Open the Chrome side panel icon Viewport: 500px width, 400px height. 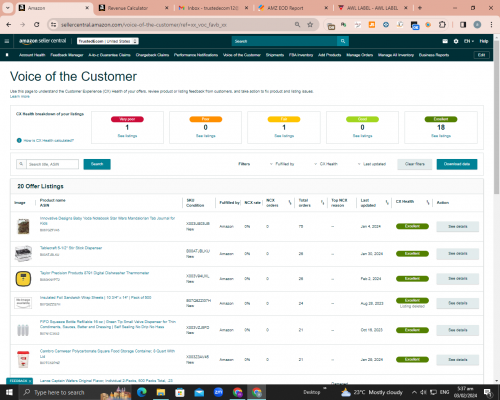coord(463,24)
